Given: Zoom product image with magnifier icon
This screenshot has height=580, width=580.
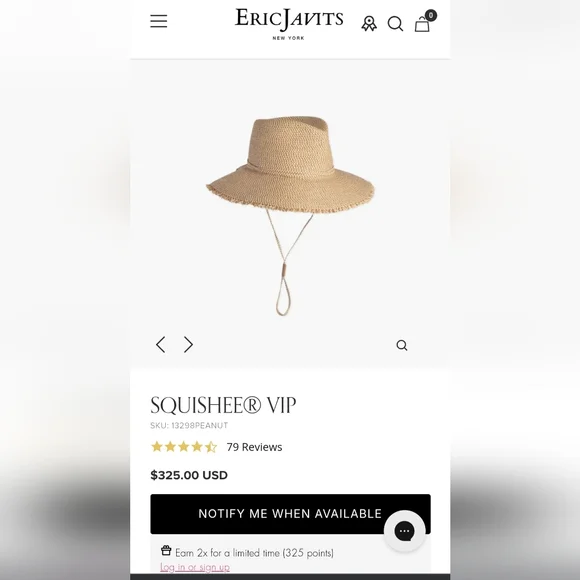Looking at the screenshot, I should click(x=402, y=345).
